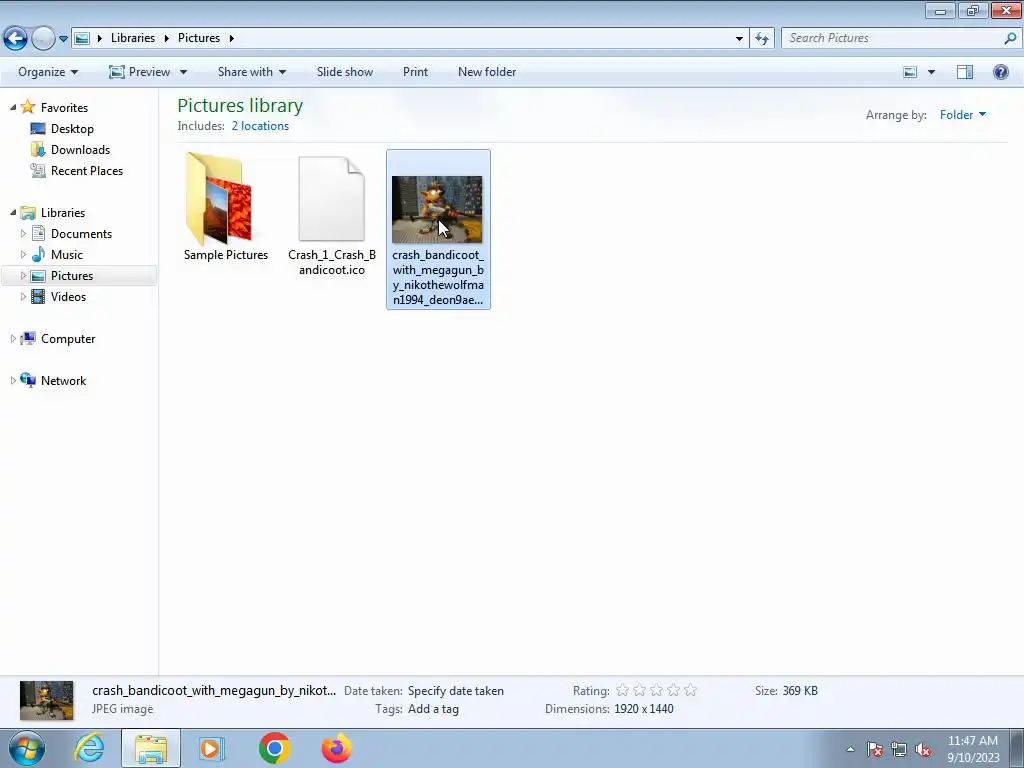Open the view options dropdown arrow
Image resolution: width=1024 pixels, height=768 pixels.
tap(931, 72)
